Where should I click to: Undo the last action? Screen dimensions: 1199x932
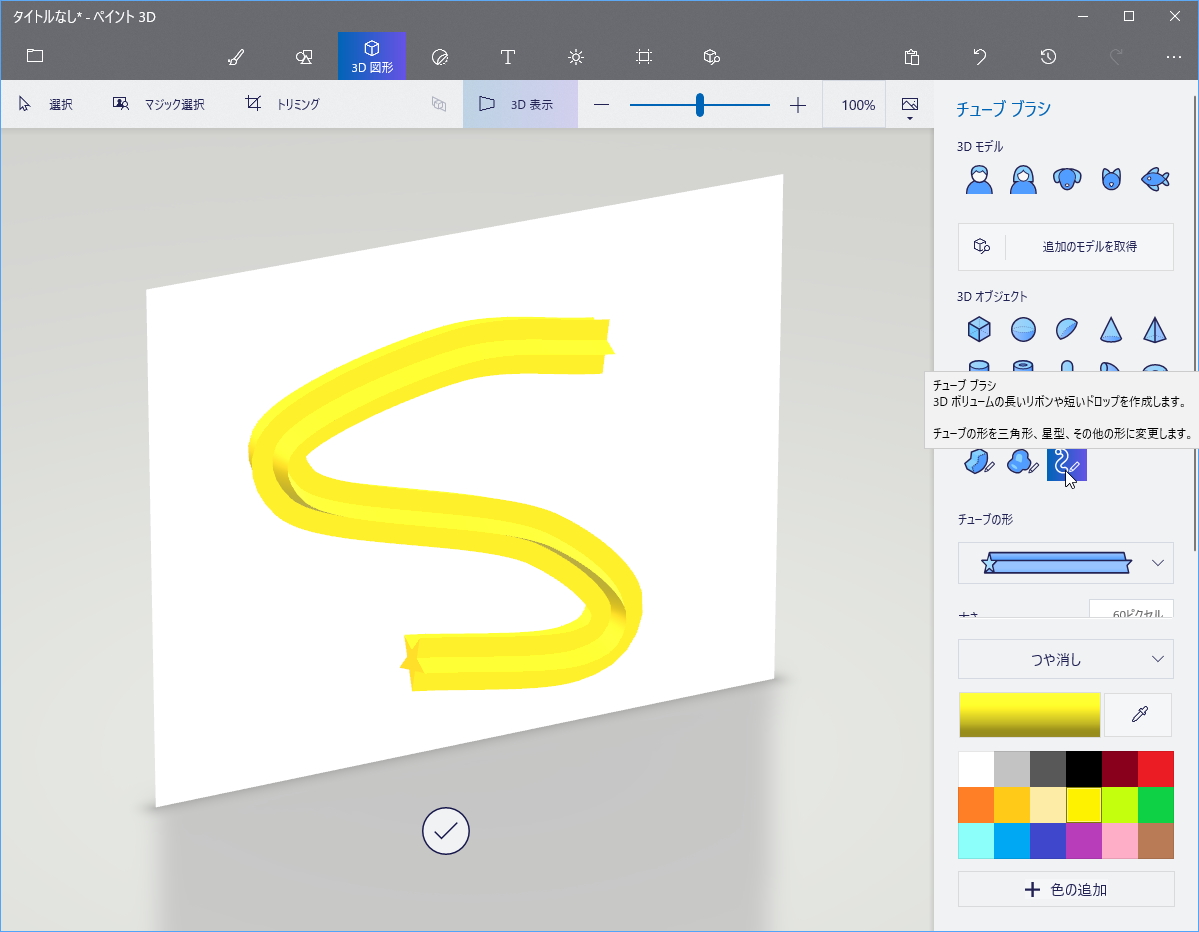pos(980,57)
